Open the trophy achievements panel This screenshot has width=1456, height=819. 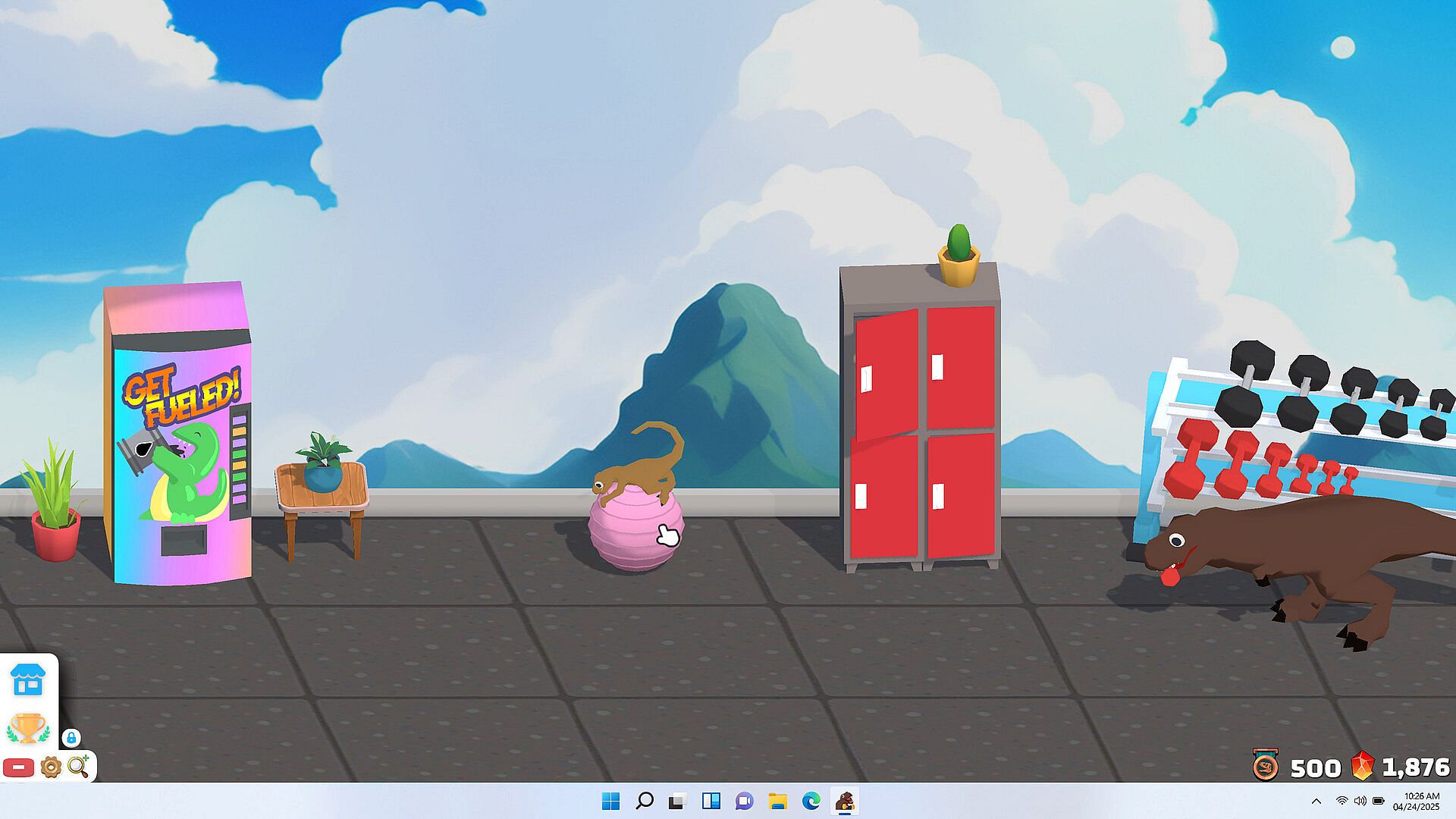[x=27, y=729]
